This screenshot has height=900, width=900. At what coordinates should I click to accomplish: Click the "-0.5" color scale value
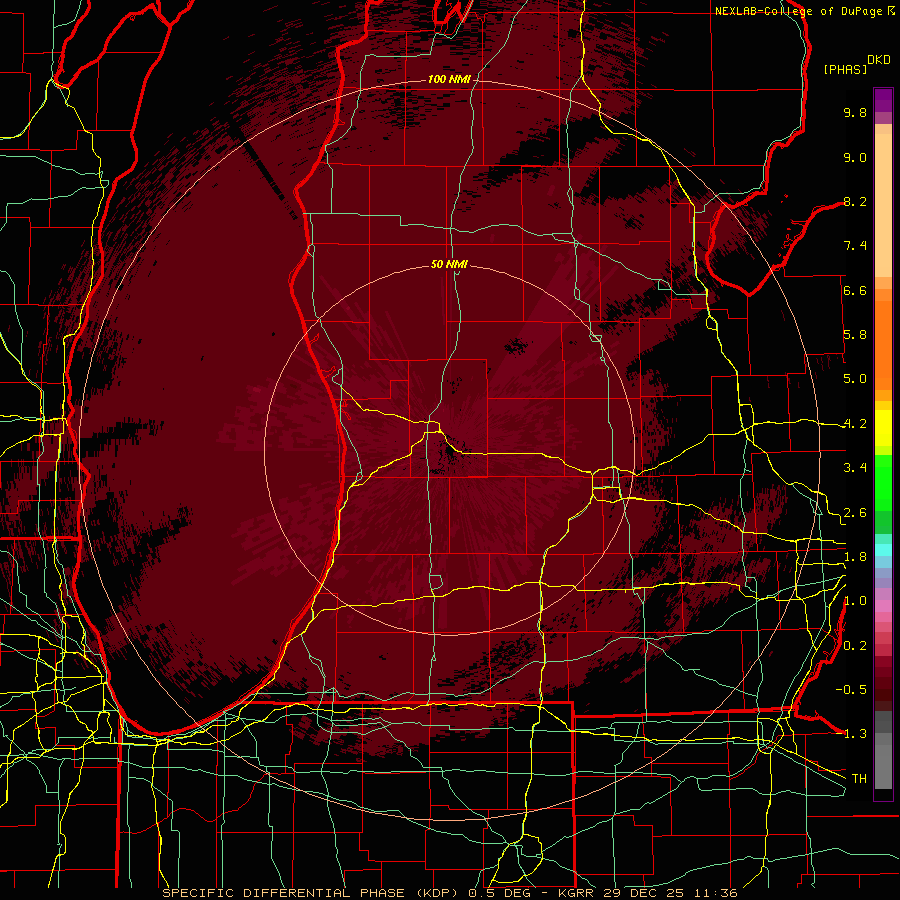(x=851, y=690)
